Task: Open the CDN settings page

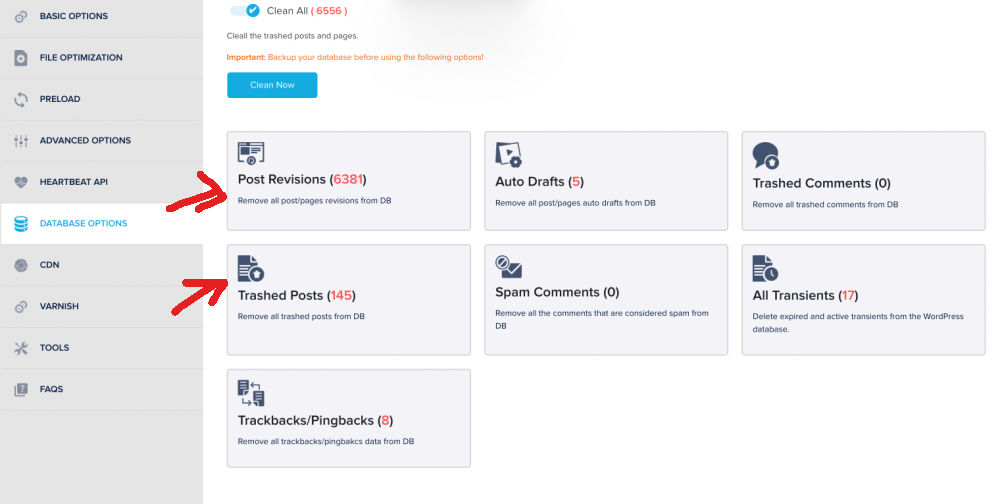Action: (101, 265)
